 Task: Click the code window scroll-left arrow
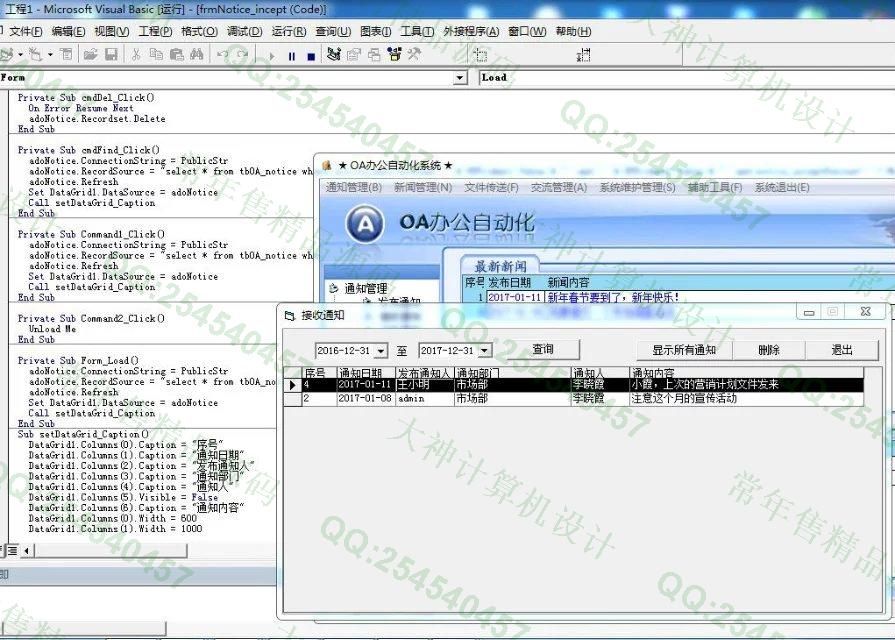tap(27, 550)
